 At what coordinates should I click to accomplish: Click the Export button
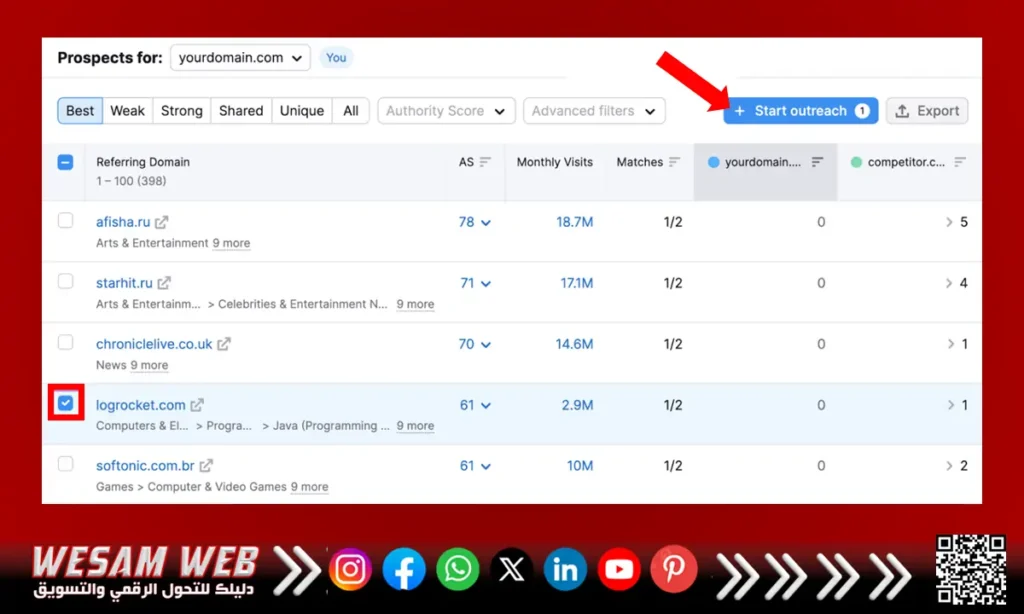point(926,111)
